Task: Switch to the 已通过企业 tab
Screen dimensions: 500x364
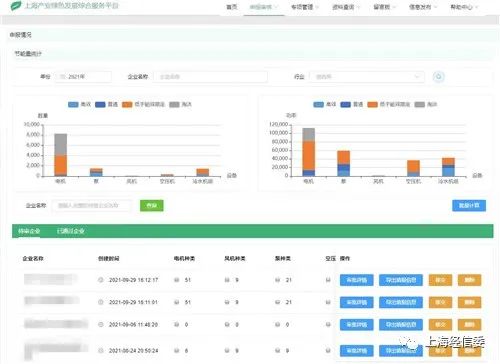Action: 70,231
